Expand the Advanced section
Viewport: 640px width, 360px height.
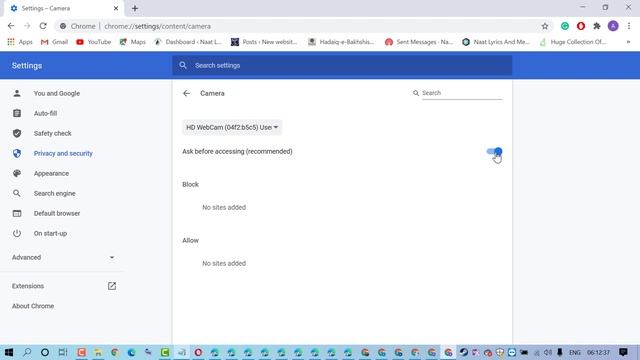coord(63,258)
